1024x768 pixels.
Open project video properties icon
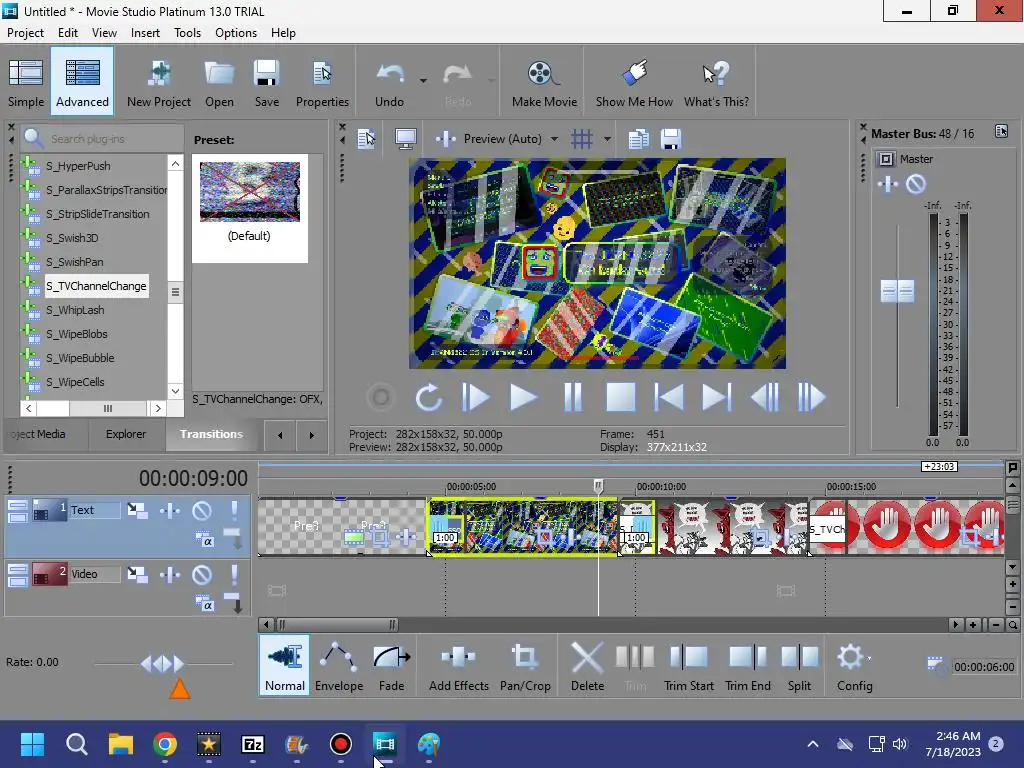(366, 139)
